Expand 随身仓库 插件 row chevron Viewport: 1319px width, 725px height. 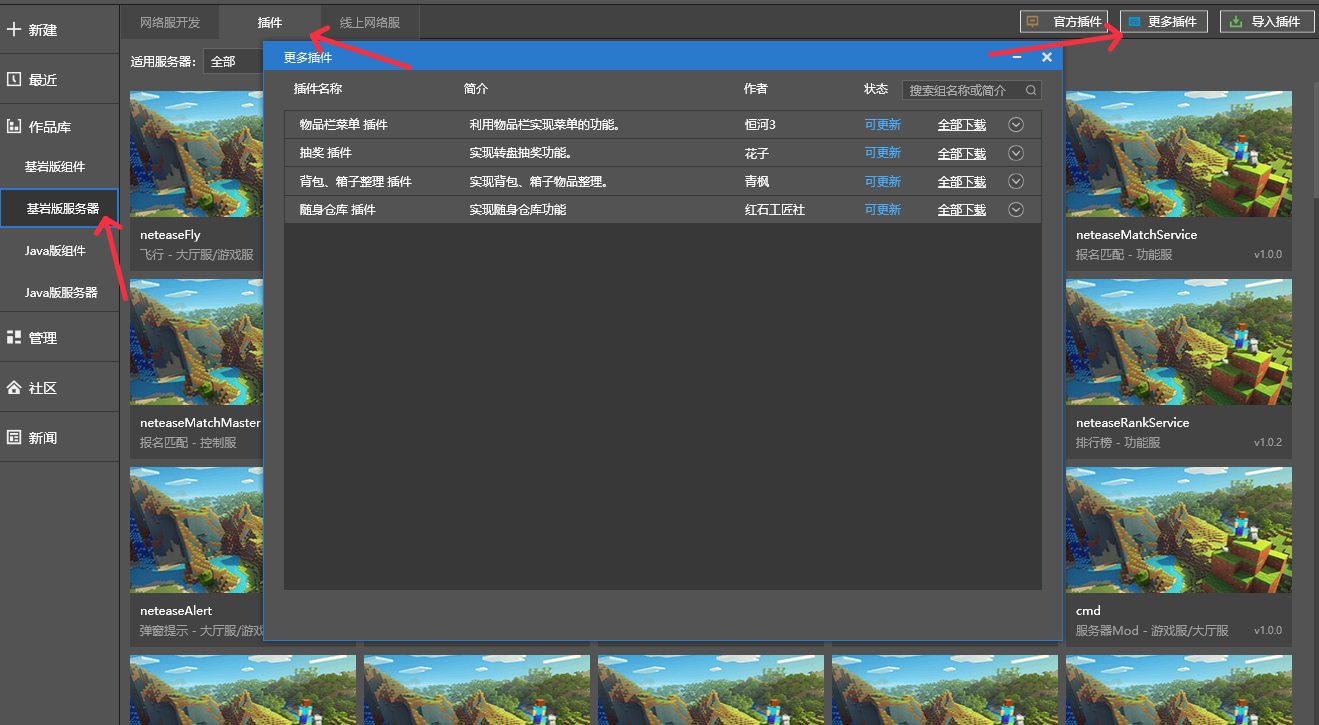1016,209
